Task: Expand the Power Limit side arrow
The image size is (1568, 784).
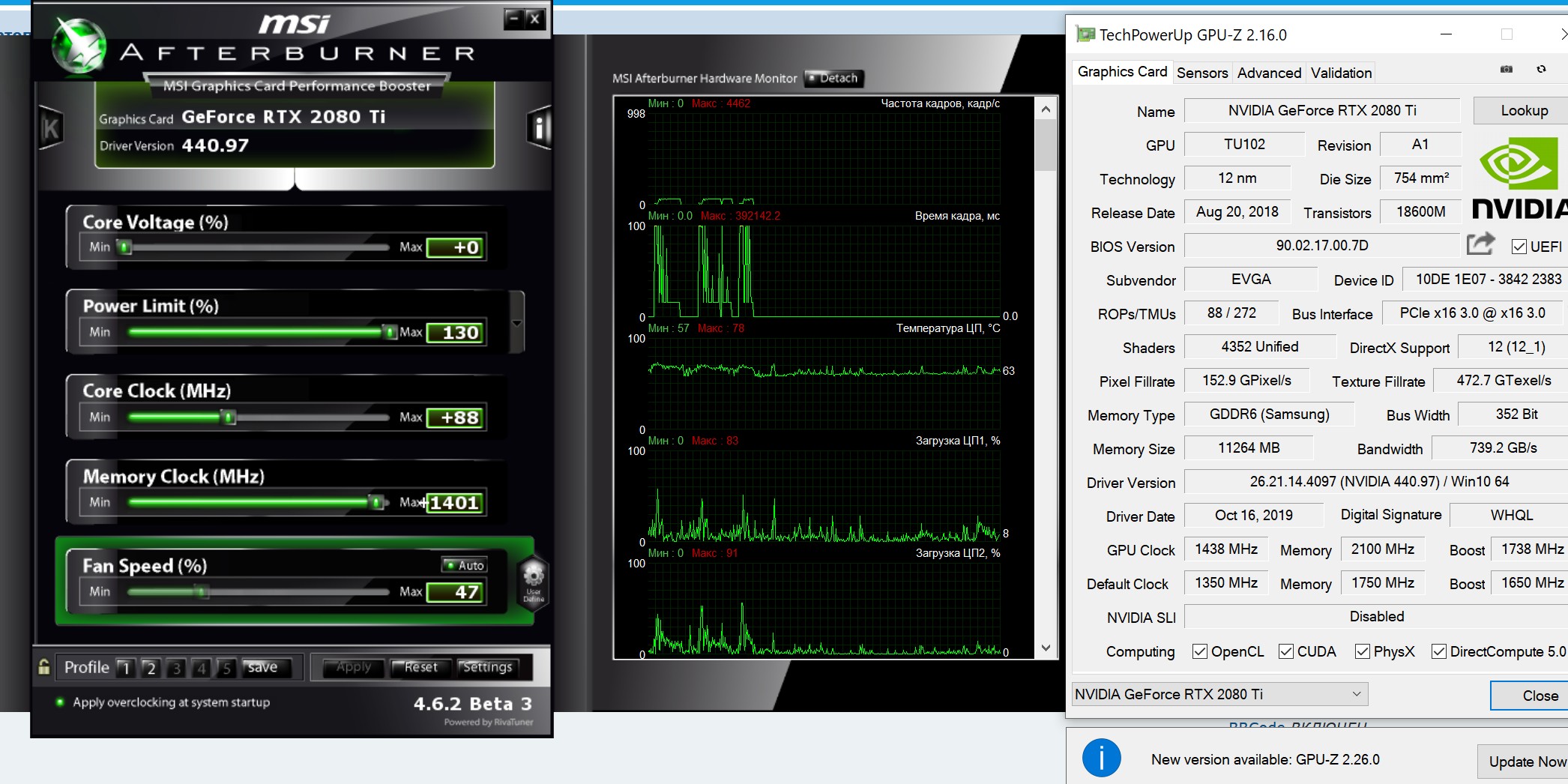Action: (x=516, y=323)
